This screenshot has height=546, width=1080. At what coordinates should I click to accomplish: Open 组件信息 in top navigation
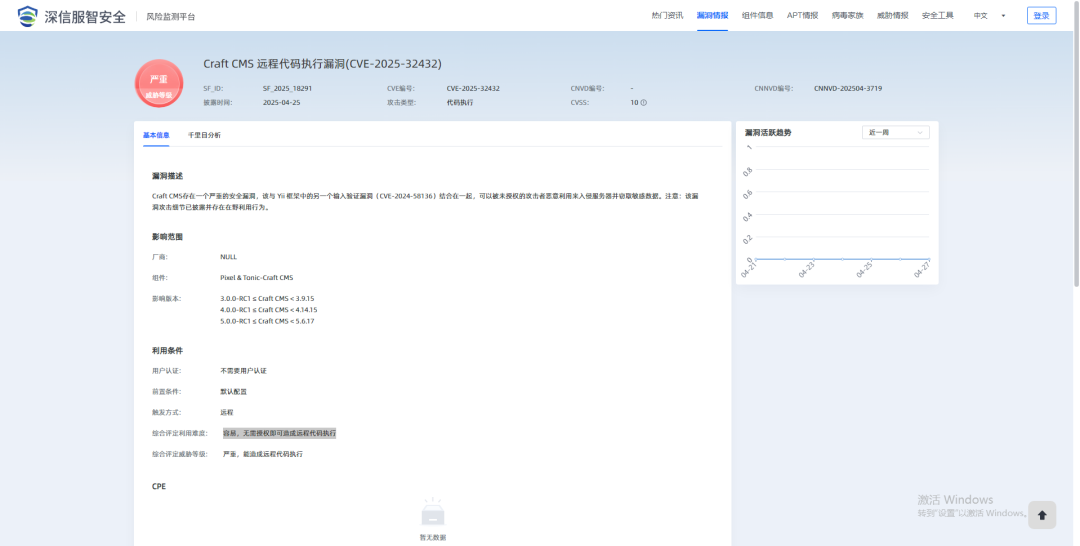(x=757, y=15)
